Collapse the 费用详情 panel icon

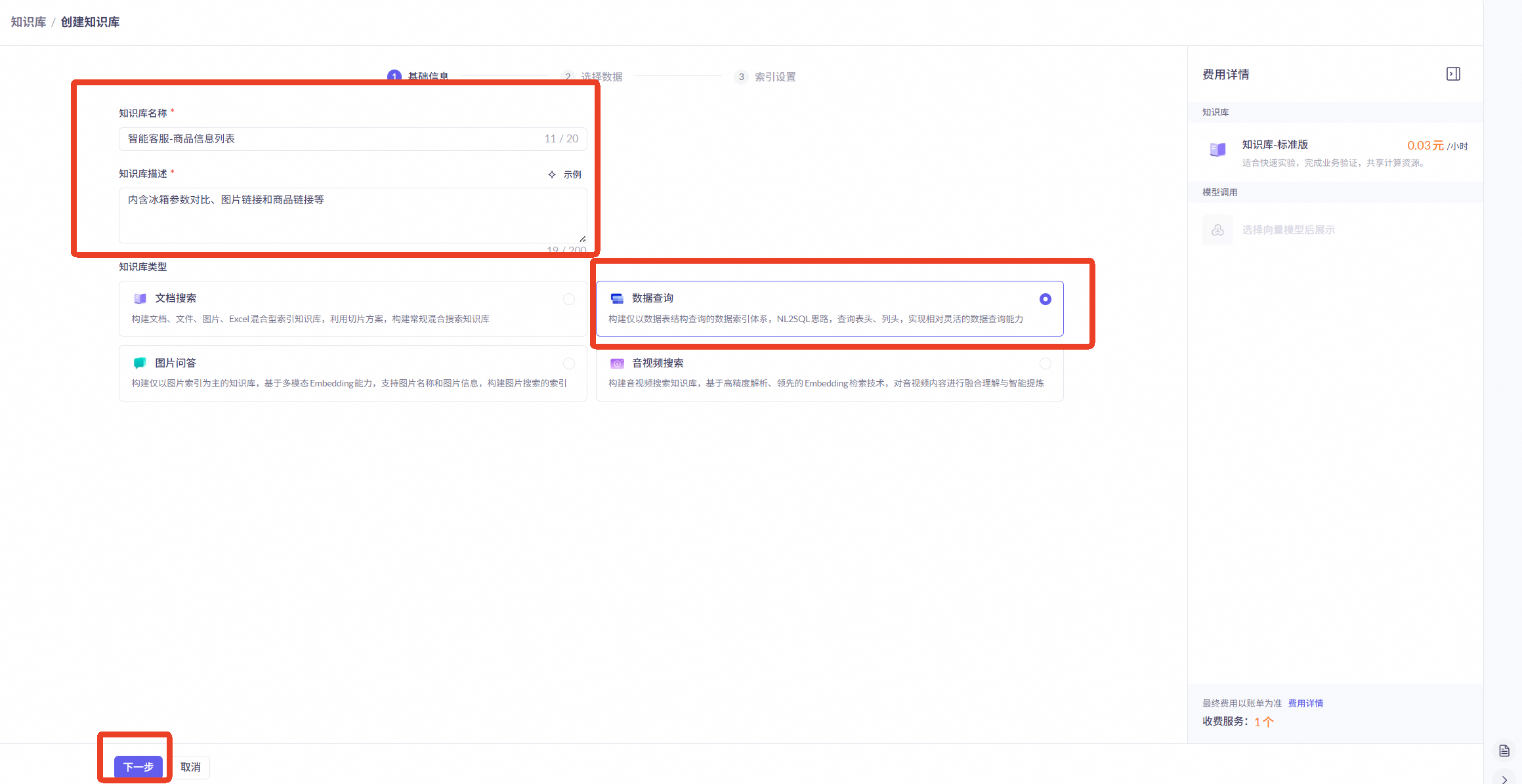(x=1453, y=74)
